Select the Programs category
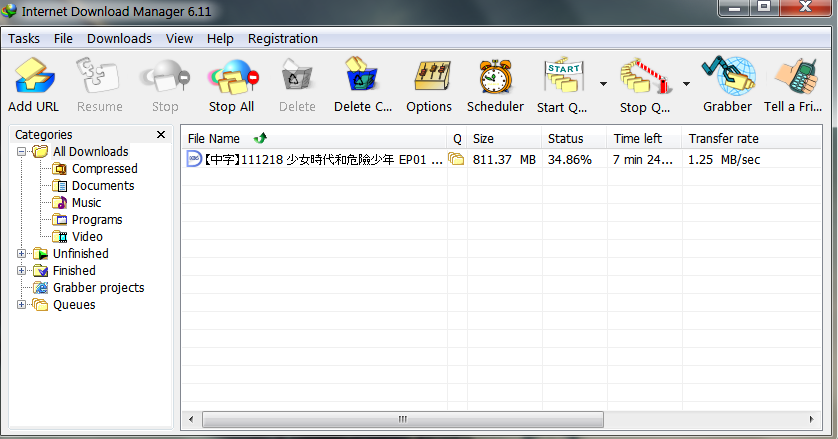 [97, 220]
